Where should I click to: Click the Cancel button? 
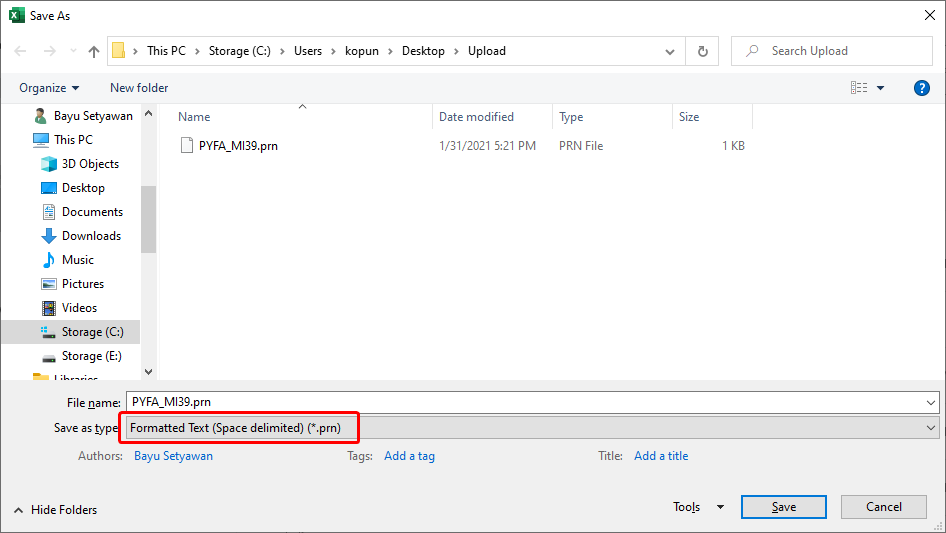(x=884, y=507)
